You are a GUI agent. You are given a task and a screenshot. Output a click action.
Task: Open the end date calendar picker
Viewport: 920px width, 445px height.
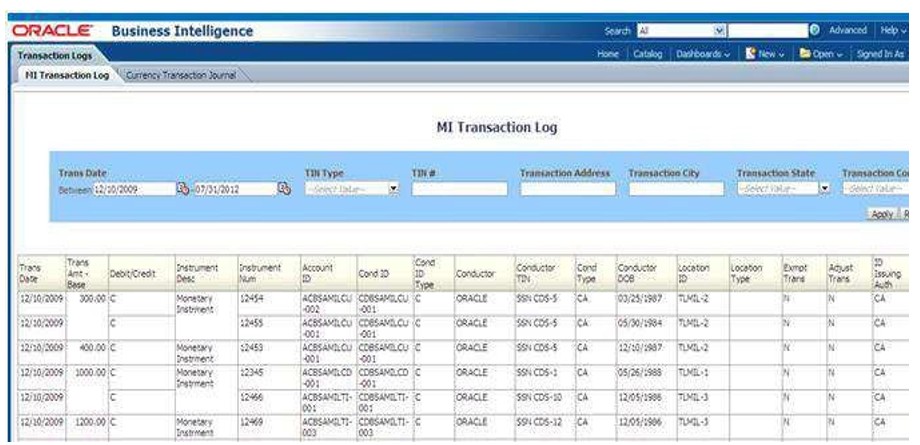285,188
